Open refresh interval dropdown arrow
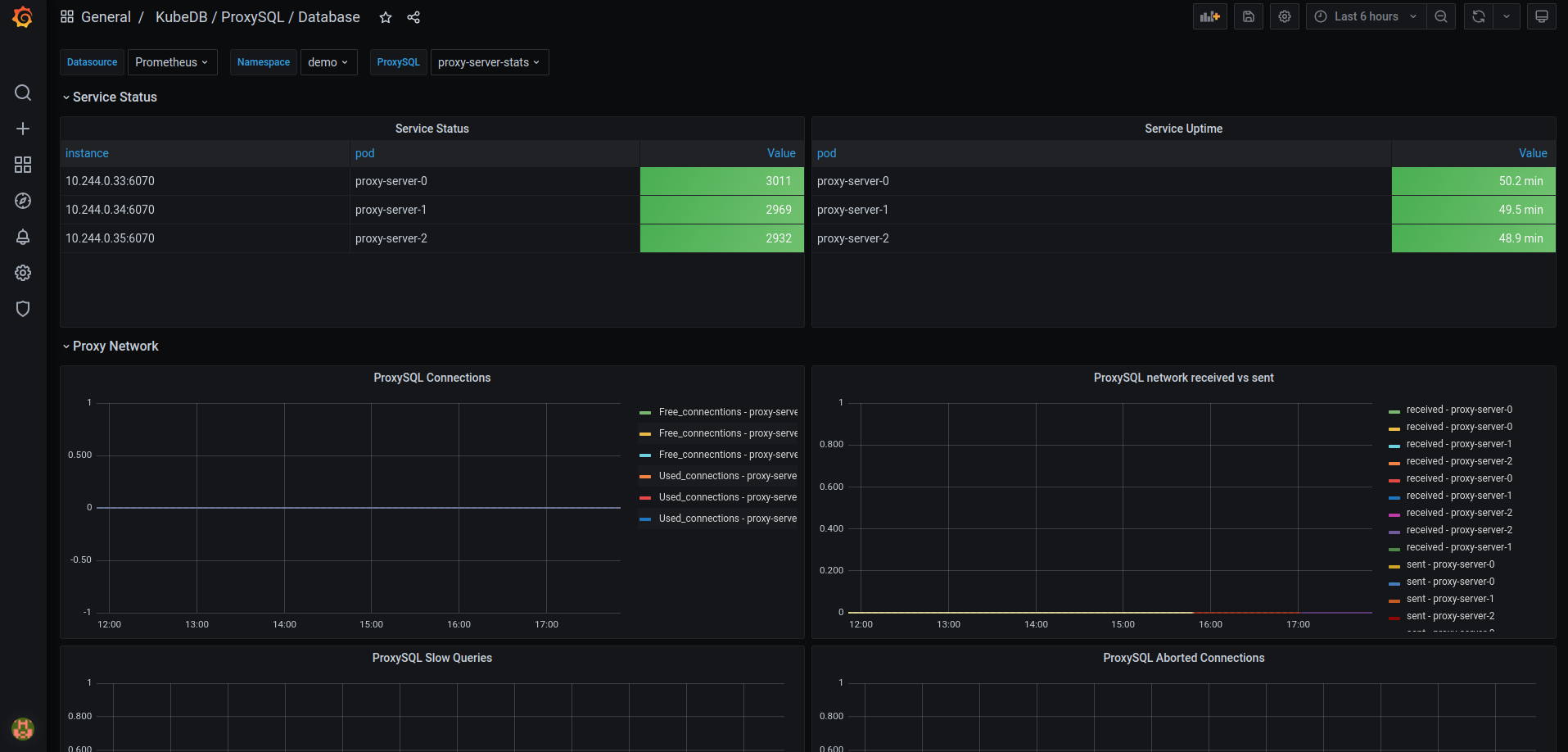Viewport: 1568px width, 752px height. click(1507, 16)
